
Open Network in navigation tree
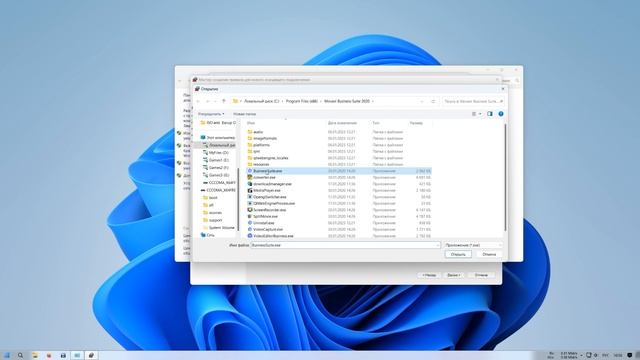coord(207,235)
